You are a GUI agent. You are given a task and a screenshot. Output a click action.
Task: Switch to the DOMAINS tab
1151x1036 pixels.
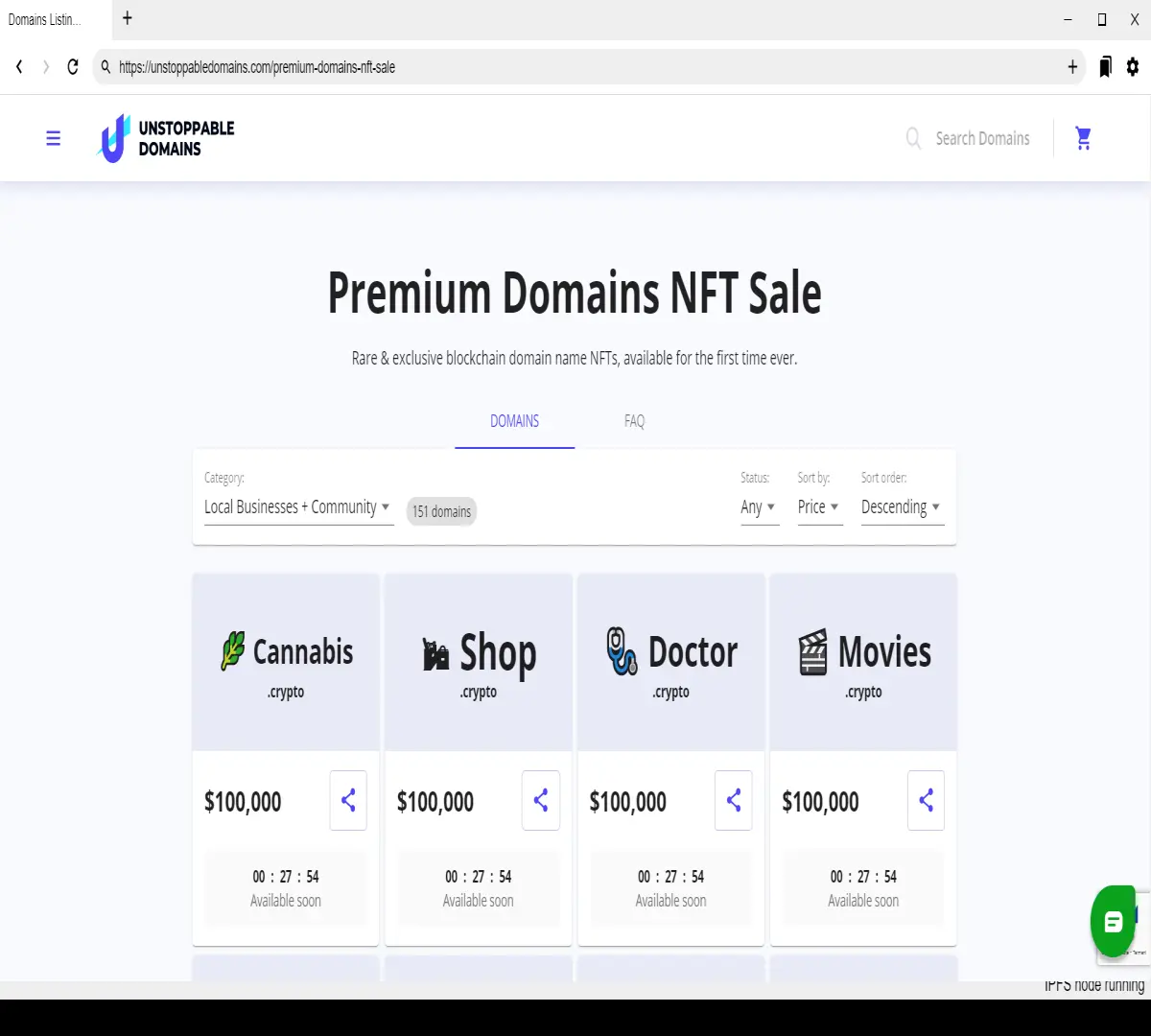515,421
